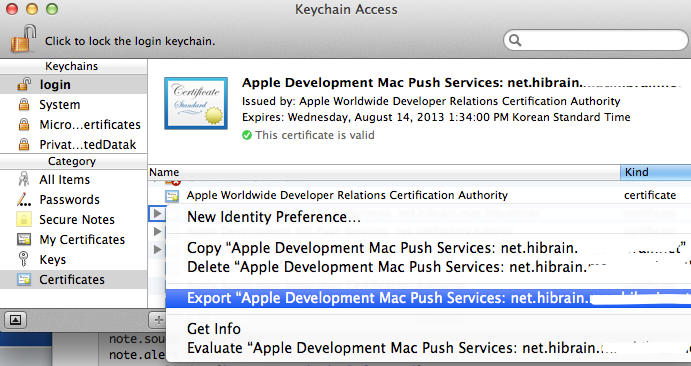Click the Secure Notes yellow note icon
The width and height of the screenshot is (691, 366).
pyautogui.click(x=24, y=219)
